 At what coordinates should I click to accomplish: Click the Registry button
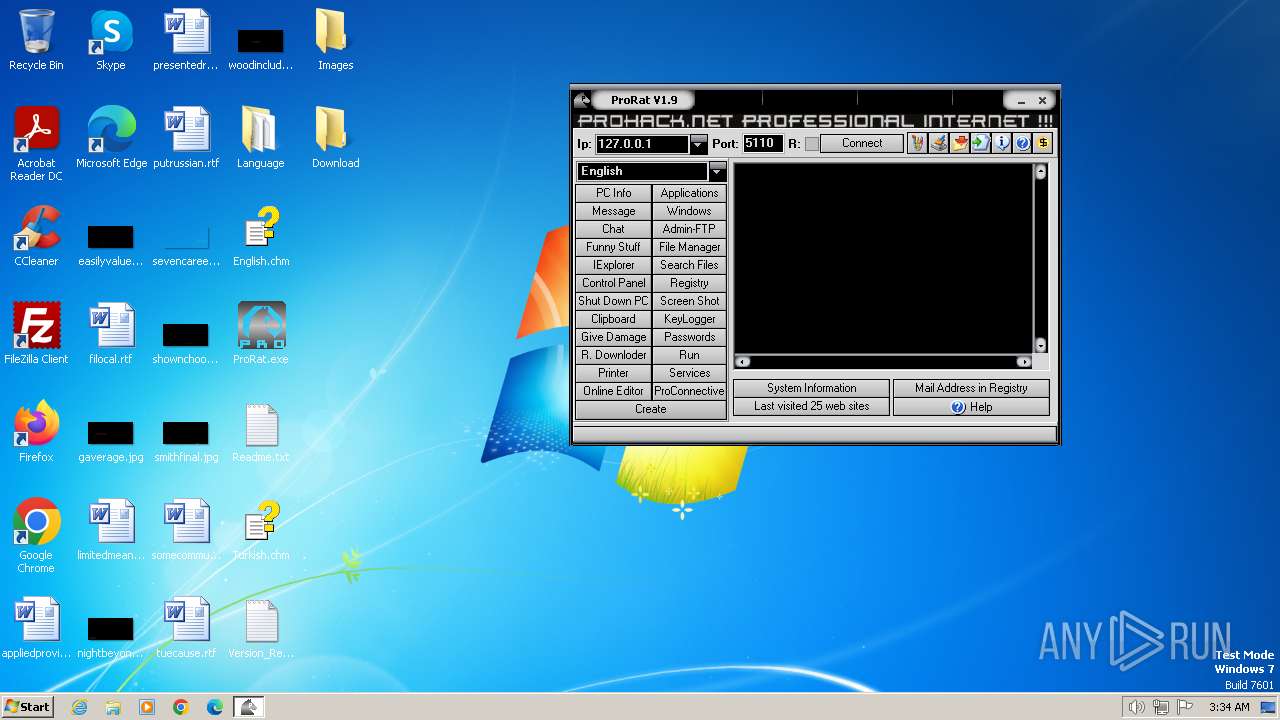pos(689,283)
